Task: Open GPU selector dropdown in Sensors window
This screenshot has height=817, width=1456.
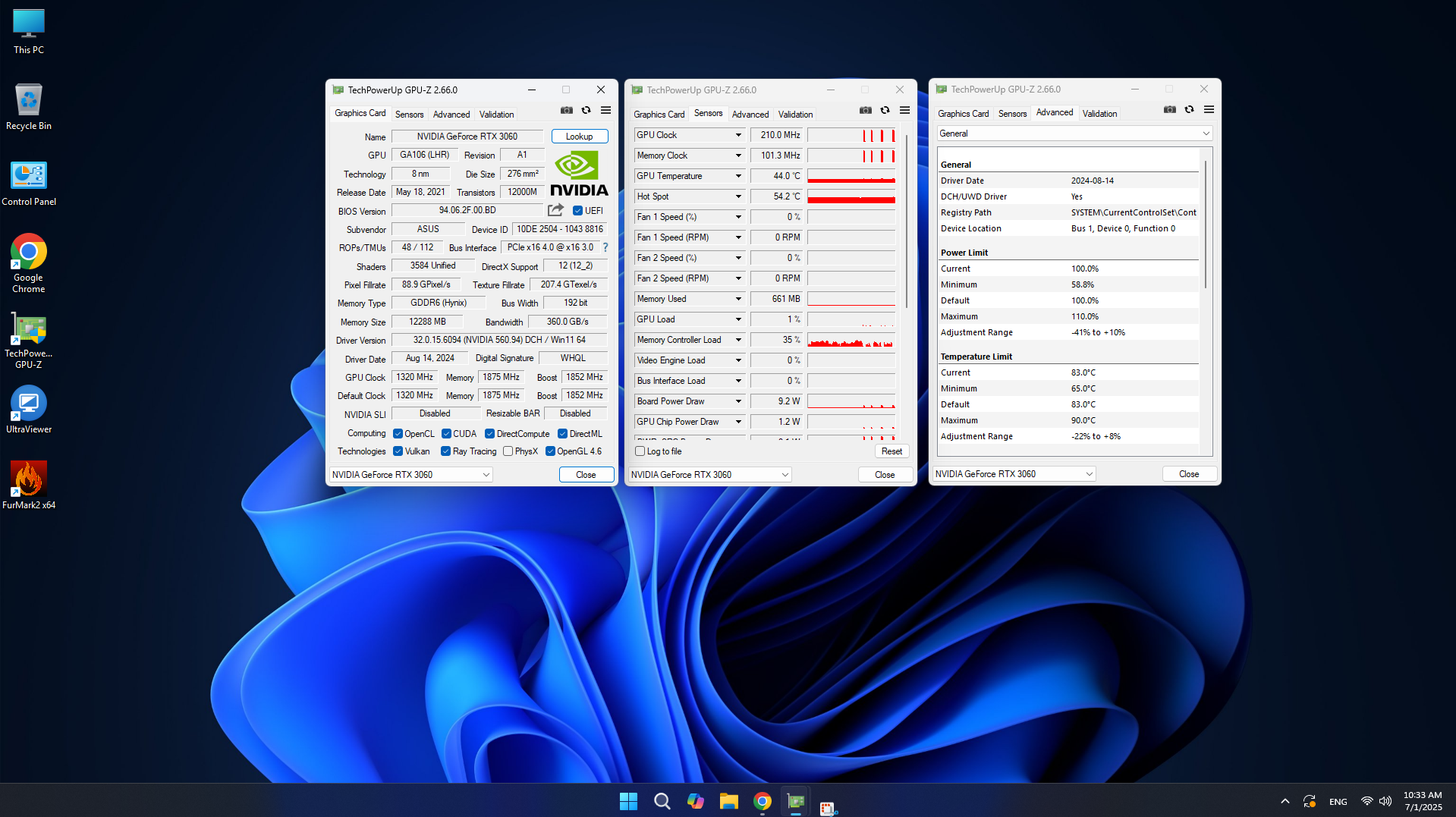Action: coord(710,475)
